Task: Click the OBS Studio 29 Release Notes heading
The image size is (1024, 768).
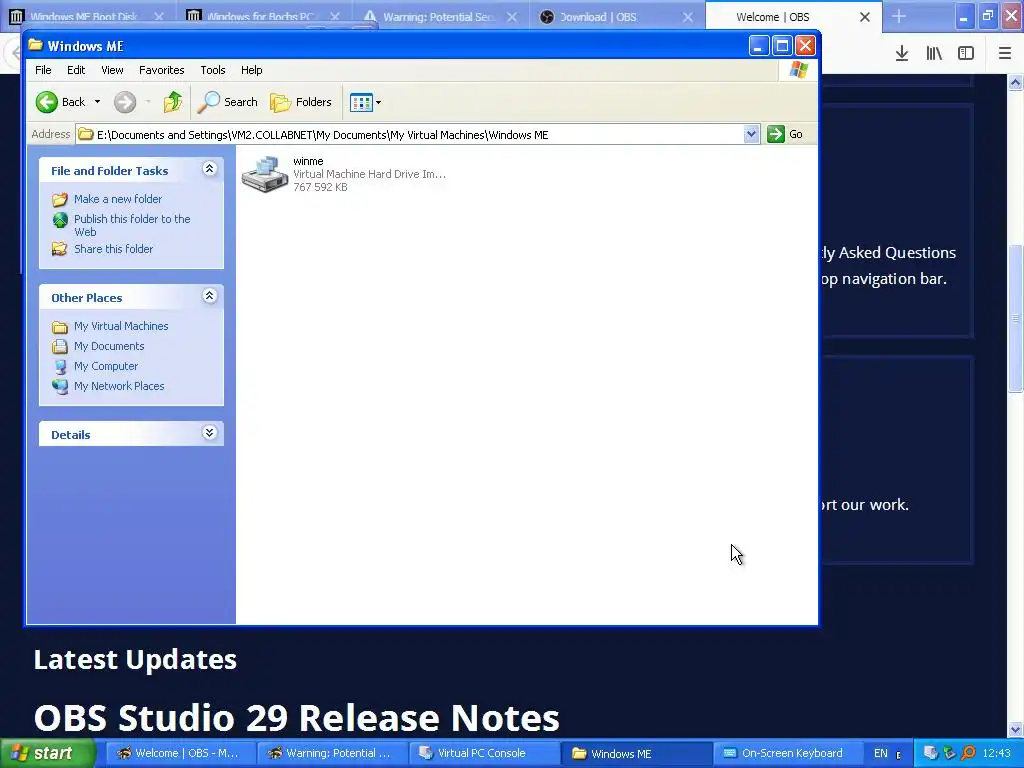Action: pos(296,718)
